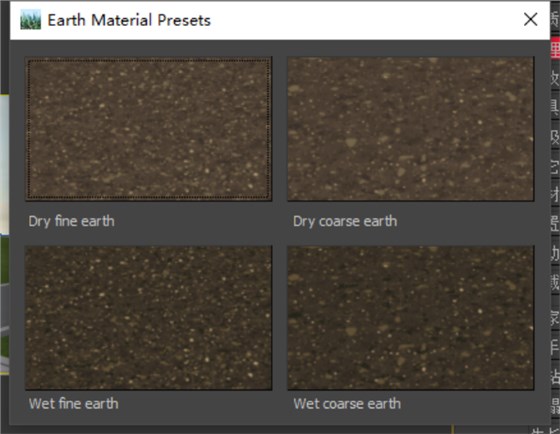Click the dotted selection border of Dry fine earth

pyautogui.click(x=148, y=60)
